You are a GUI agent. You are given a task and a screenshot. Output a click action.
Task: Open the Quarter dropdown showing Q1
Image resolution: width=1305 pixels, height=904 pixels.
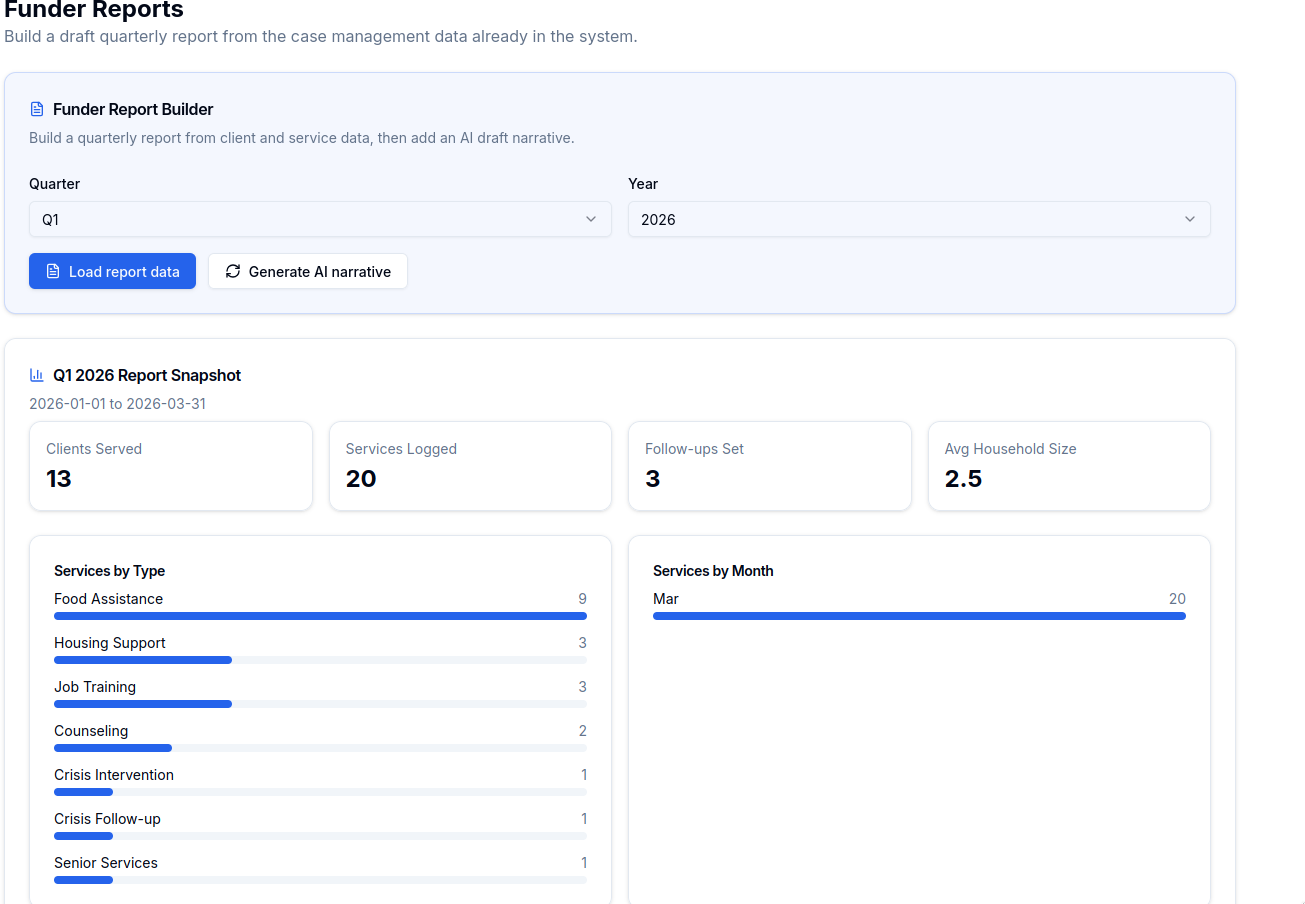point(320,219)
